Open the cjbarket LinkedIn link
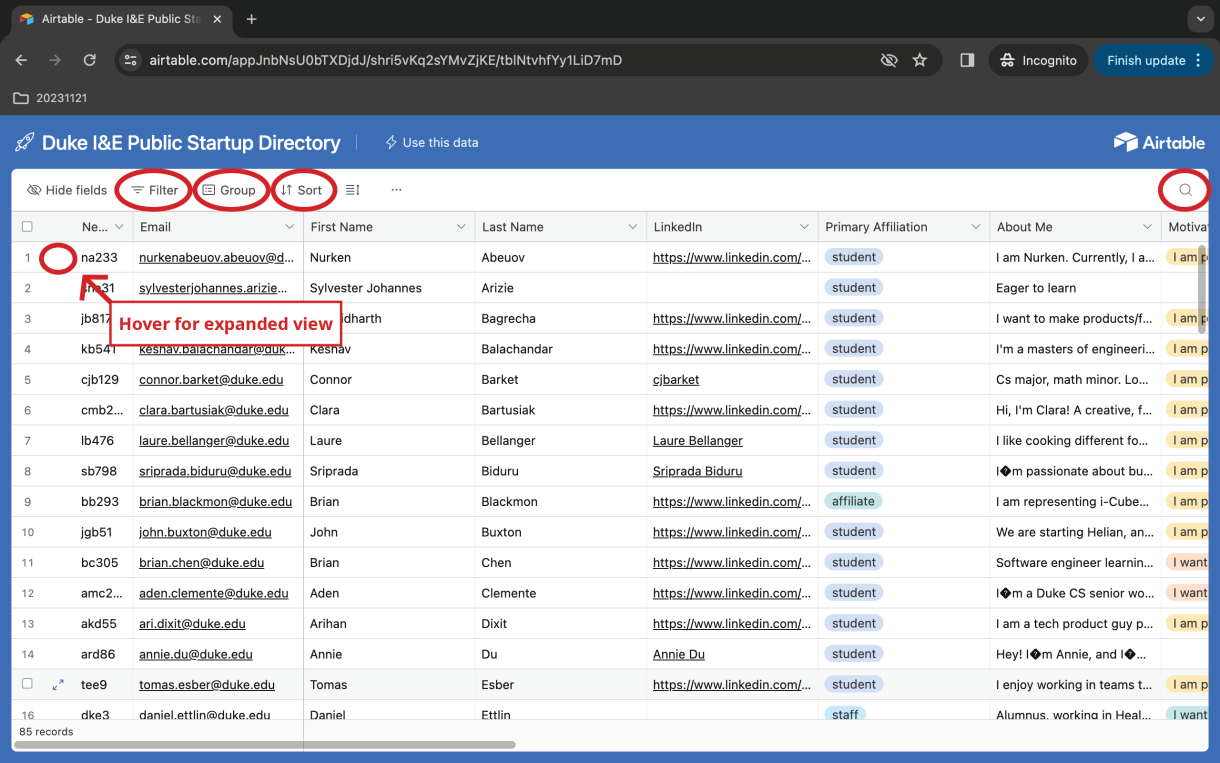 (676, 380)
